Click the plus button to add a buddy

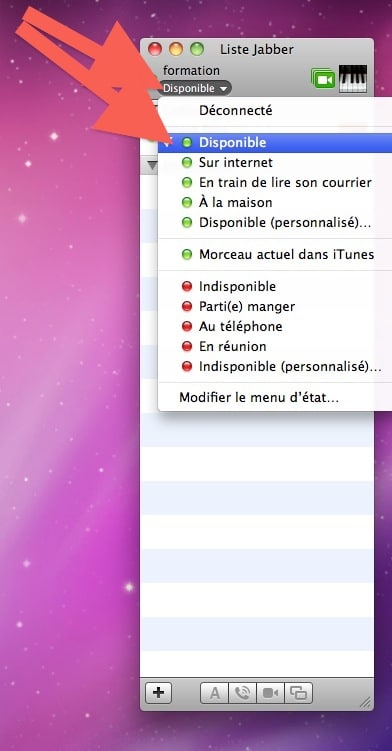point(158,693)
